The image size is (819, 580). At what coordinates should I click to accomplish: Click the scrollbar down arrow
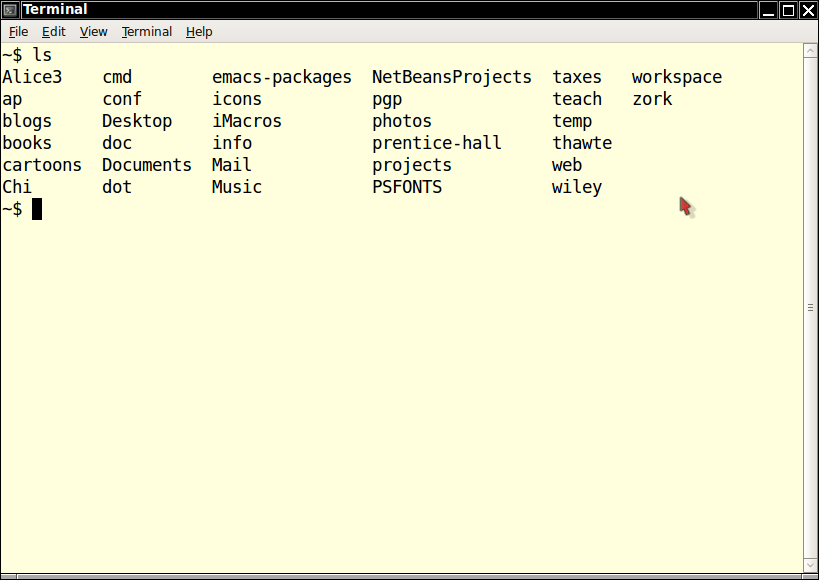coord(811,566)
